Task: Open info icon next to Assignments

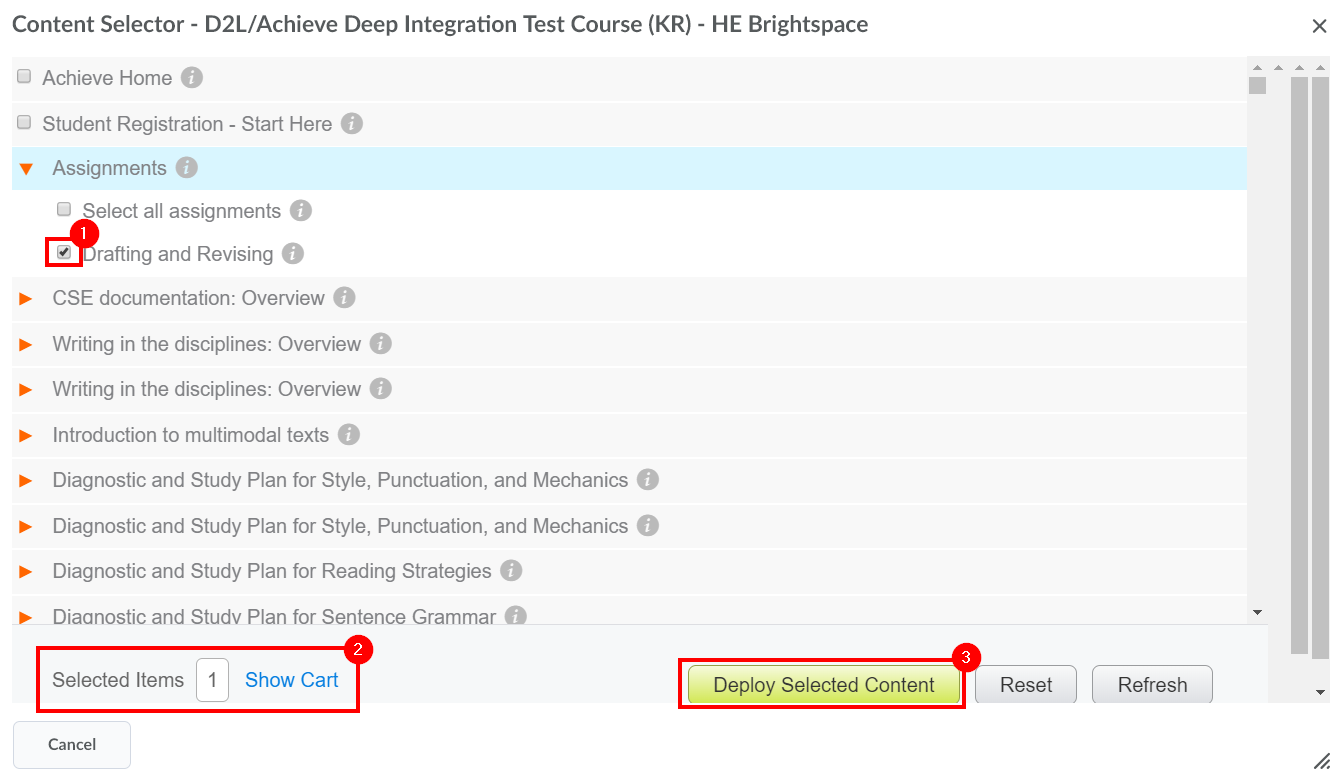Action: point(186,168)
